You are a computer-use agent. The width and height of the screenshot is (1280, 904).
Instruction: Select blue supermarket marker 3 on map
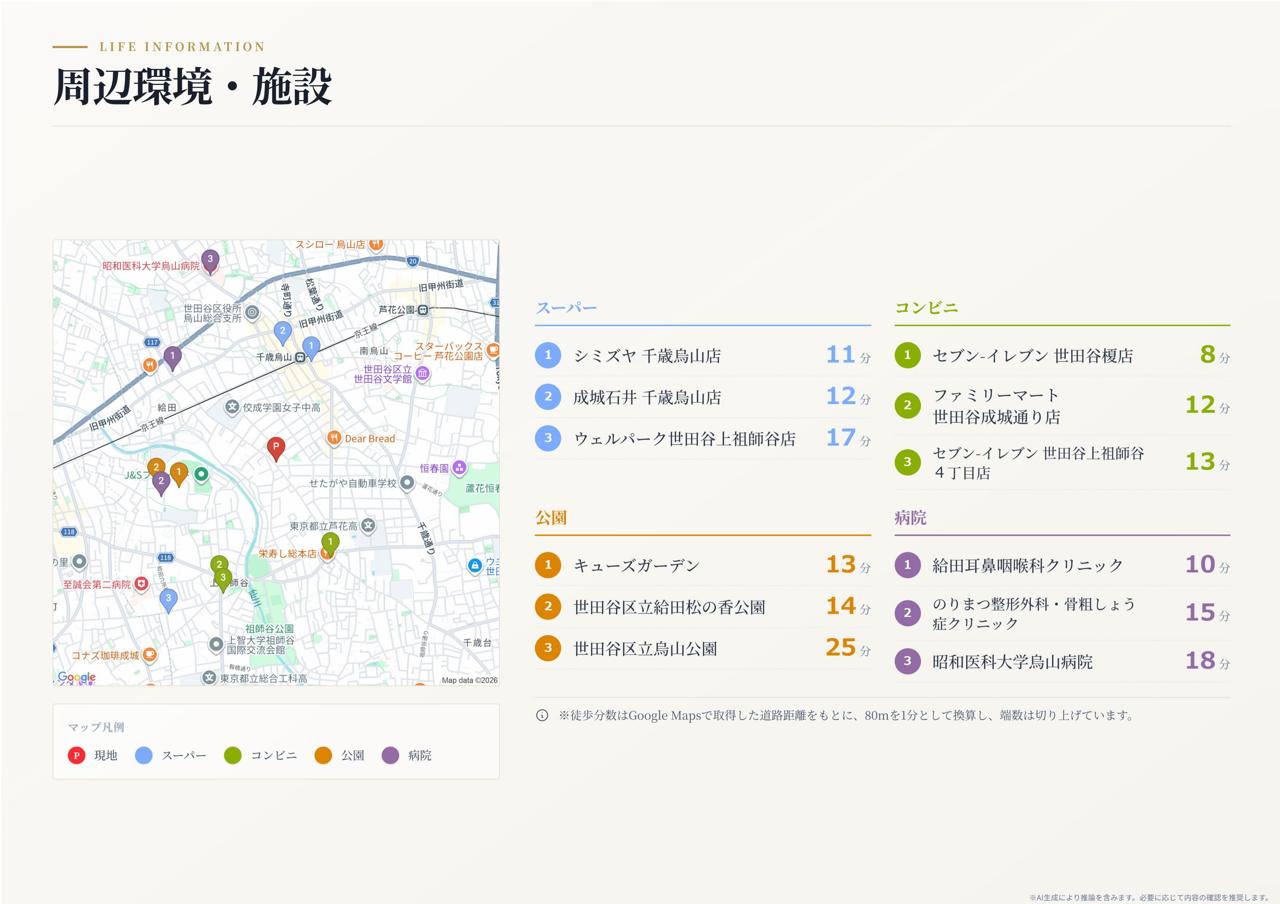click(168, 600)
